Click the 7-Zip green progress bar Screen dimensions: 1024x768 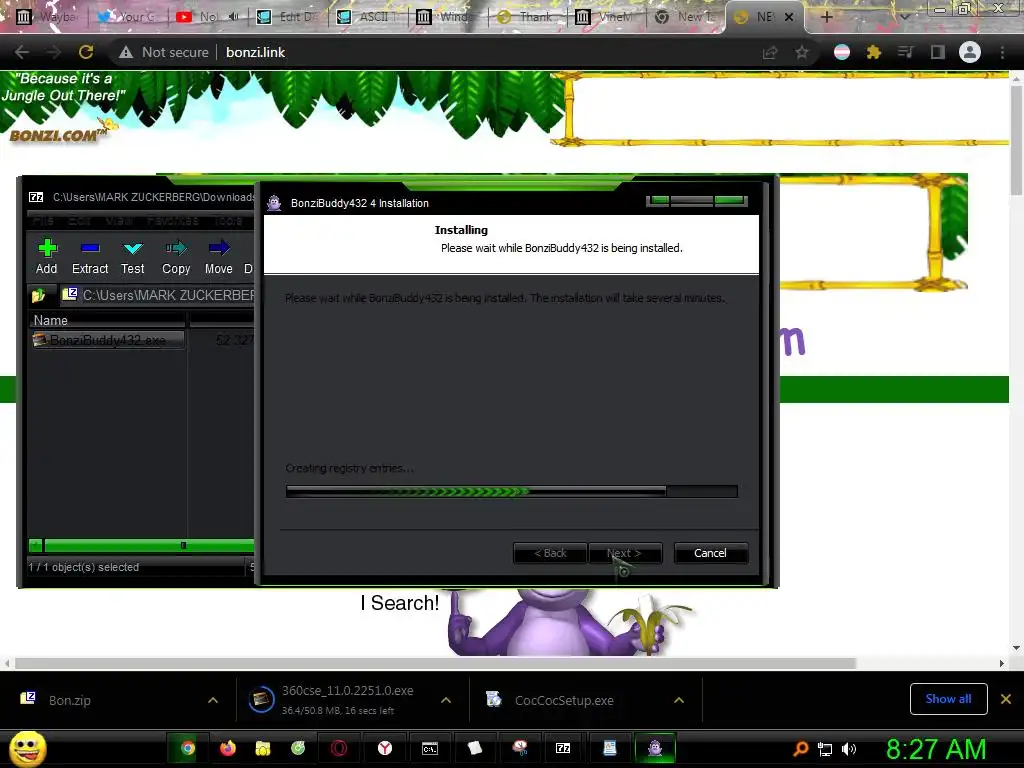click(x=141, y=545)
